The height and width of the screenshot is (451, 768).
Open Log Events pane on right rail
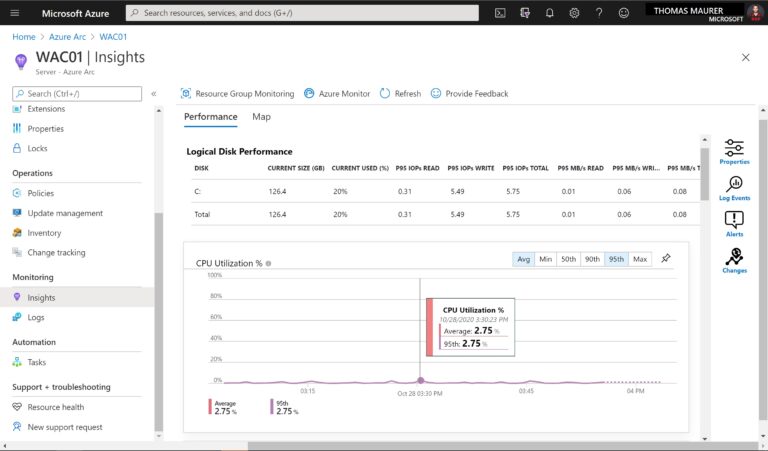734,188
